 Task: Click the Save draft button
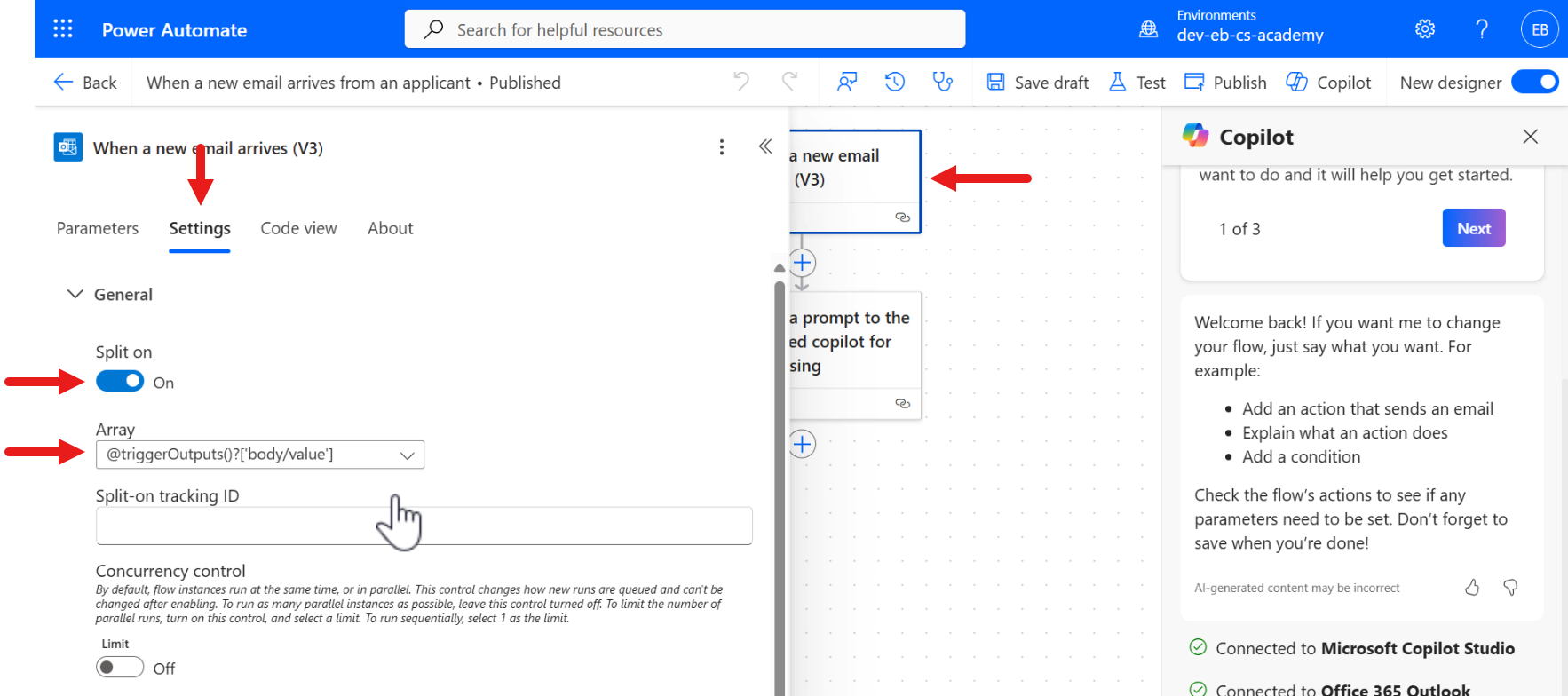pos(1038,83)
